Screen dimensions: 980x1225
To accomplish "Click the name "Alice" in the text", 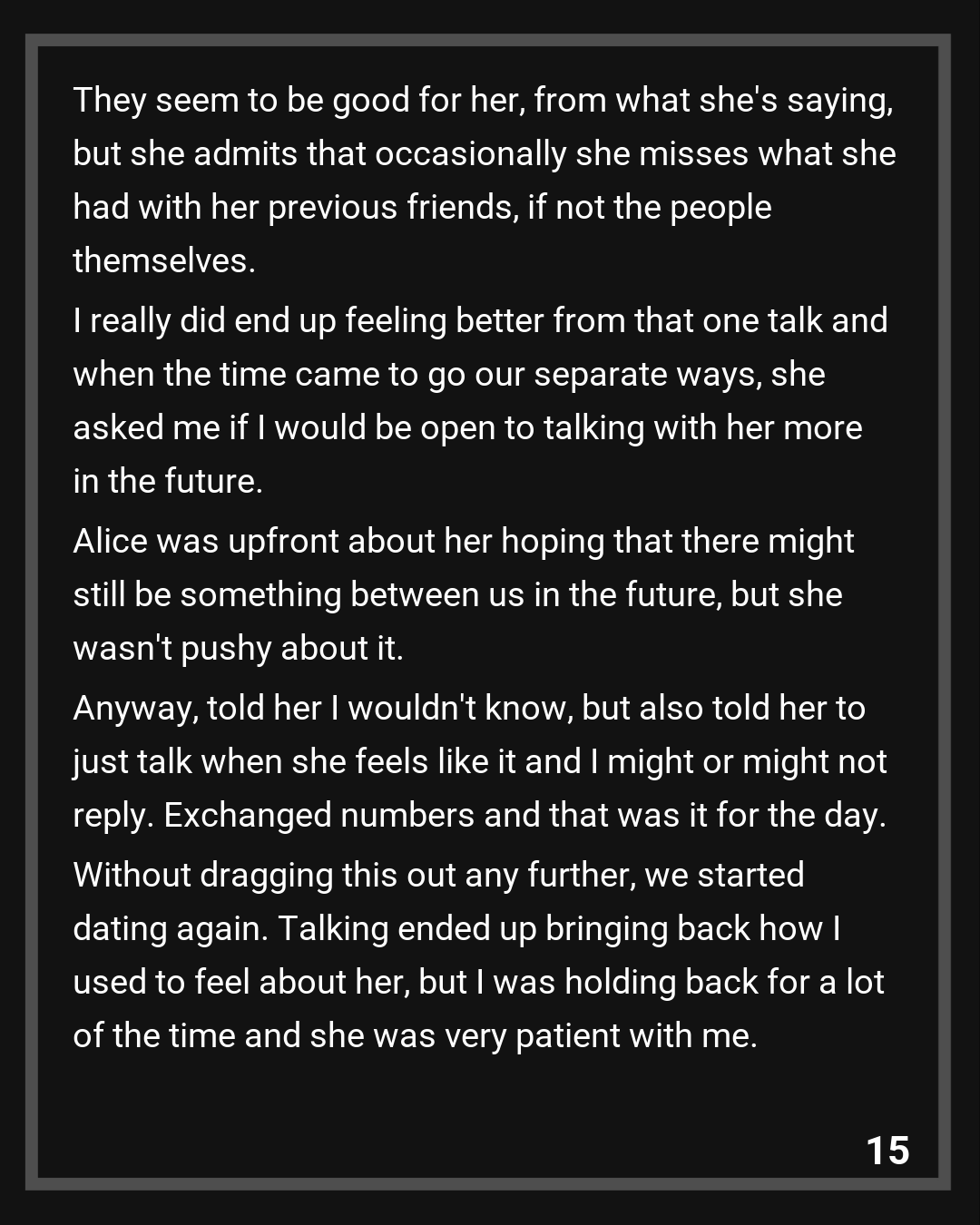I will (110, 541).
